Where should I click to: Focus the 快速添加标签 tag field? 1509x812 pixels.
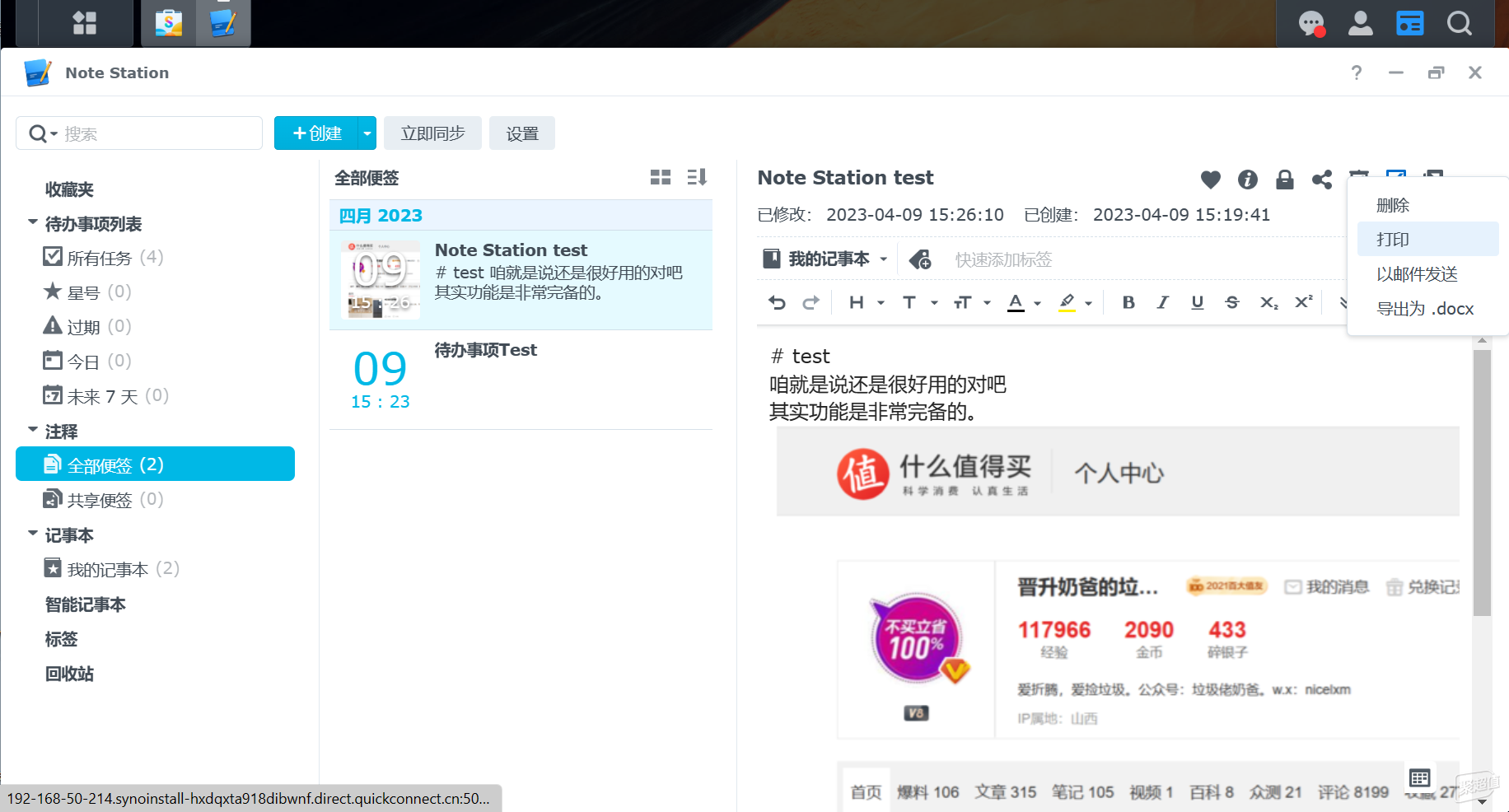pyautogui.click(x=1003, y=259)
